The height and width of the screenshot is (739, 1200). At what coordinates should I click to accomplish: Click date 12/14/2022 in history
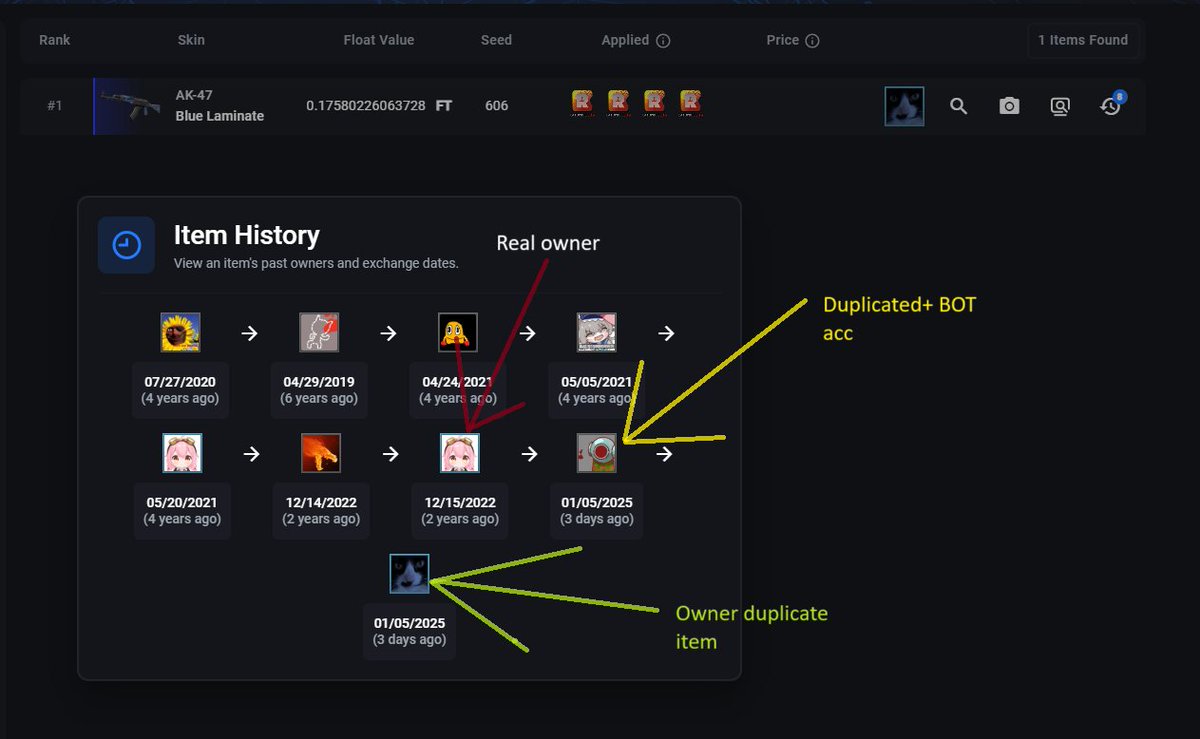click(320, 502)
